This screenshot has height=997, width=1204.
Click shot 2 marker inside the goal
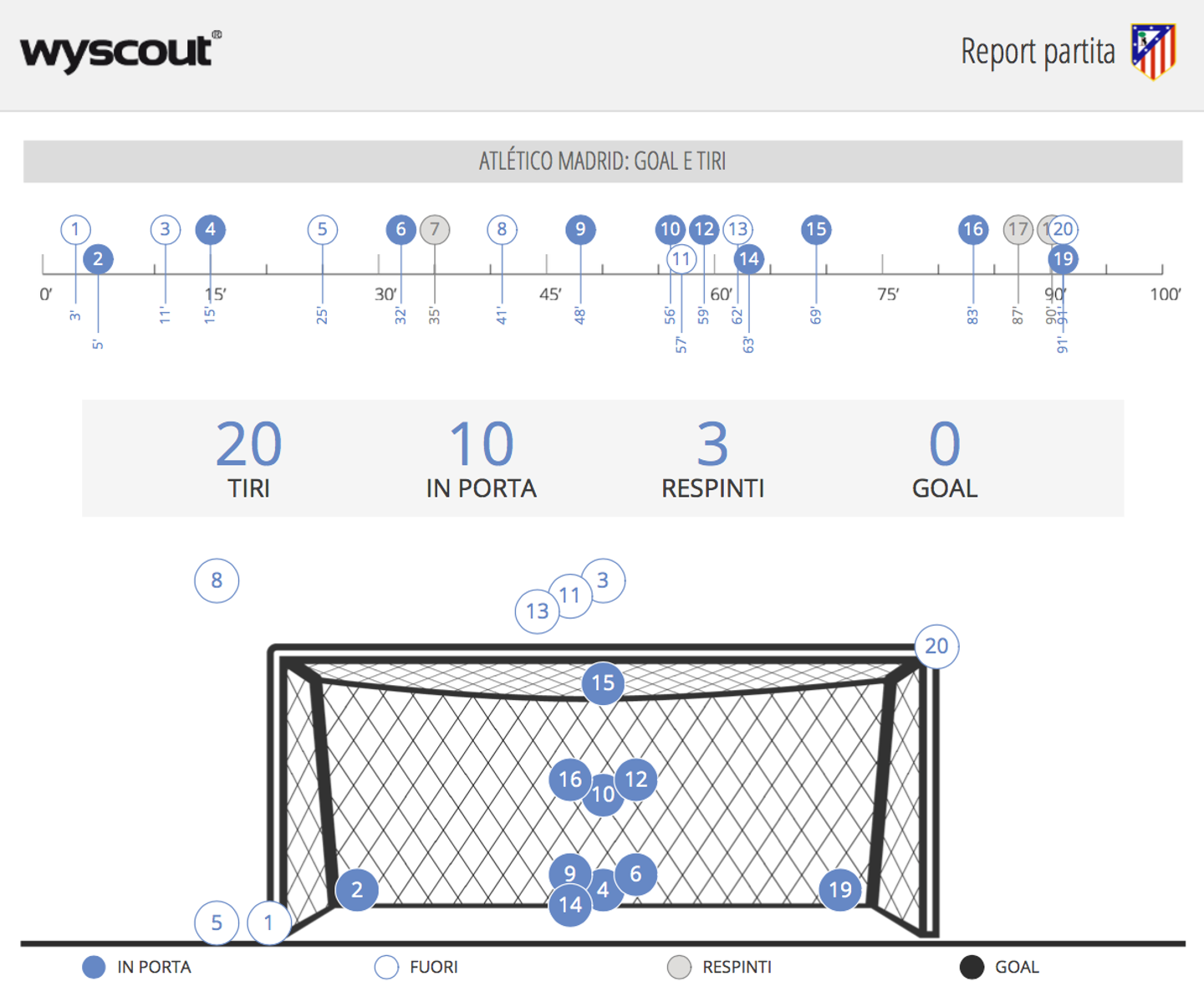pyautogui.click(x=357, y=890)
